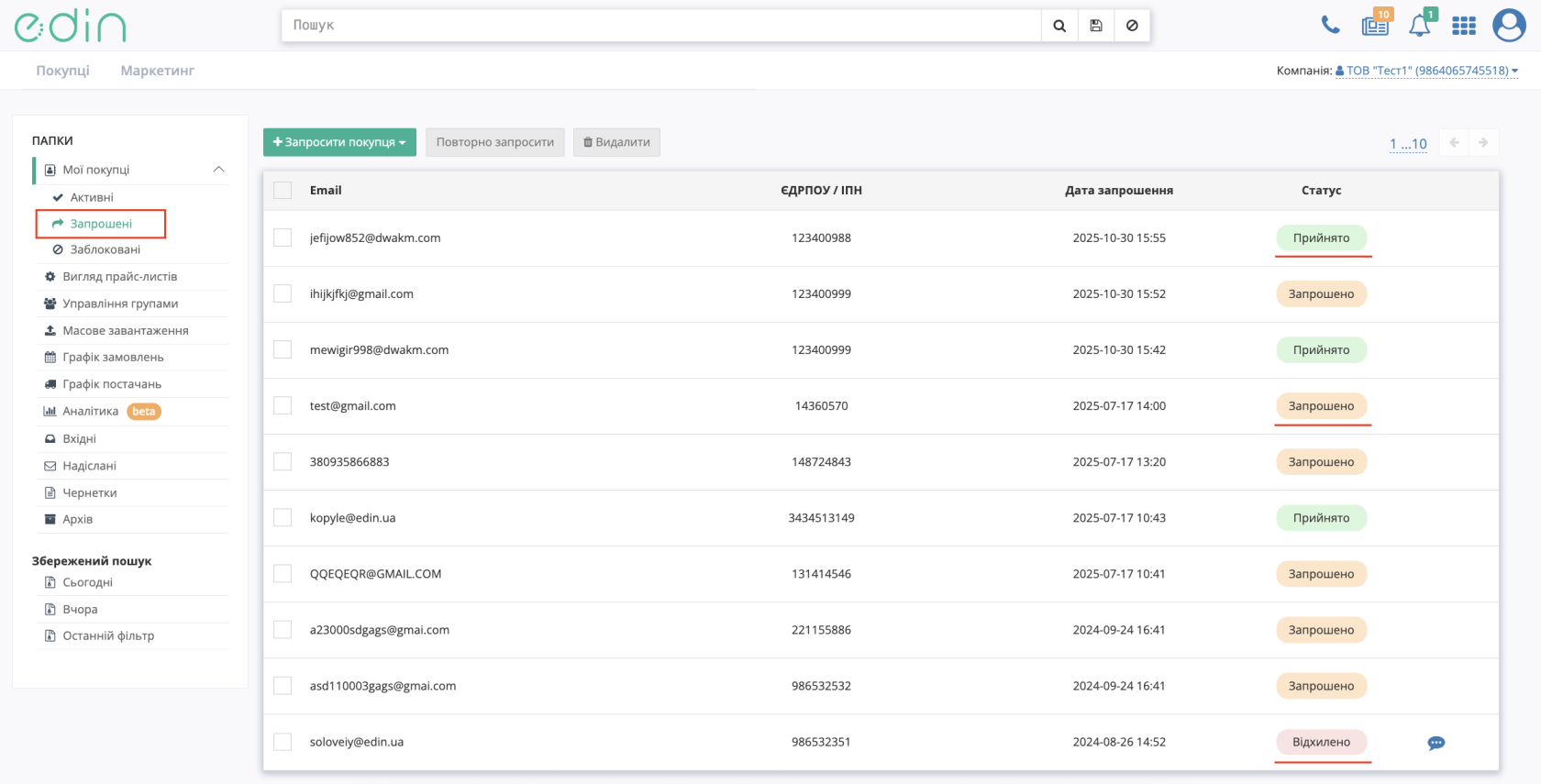The image size is (1541, 784).
Task: Collapse the Мої покупці folder chevron
Action: click(218, 170)
